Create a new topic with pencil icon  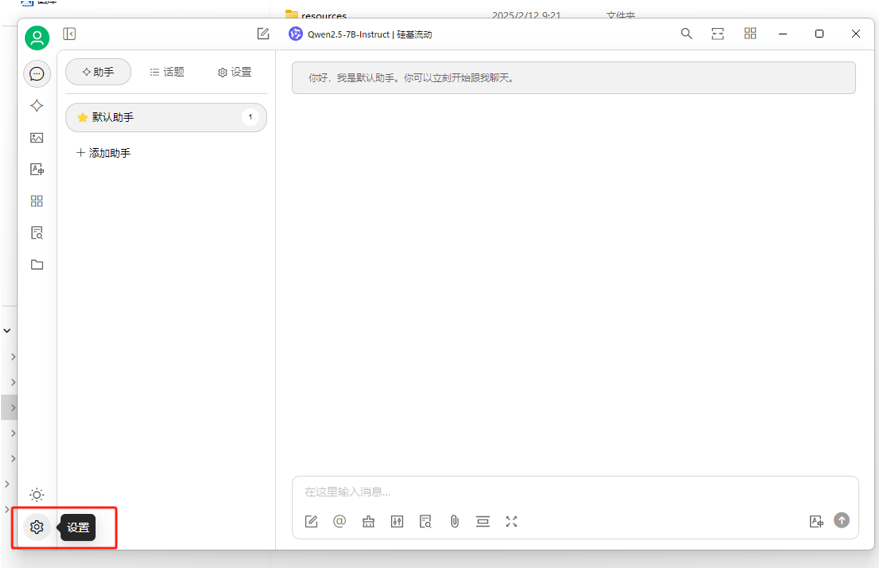coord(263,34)
